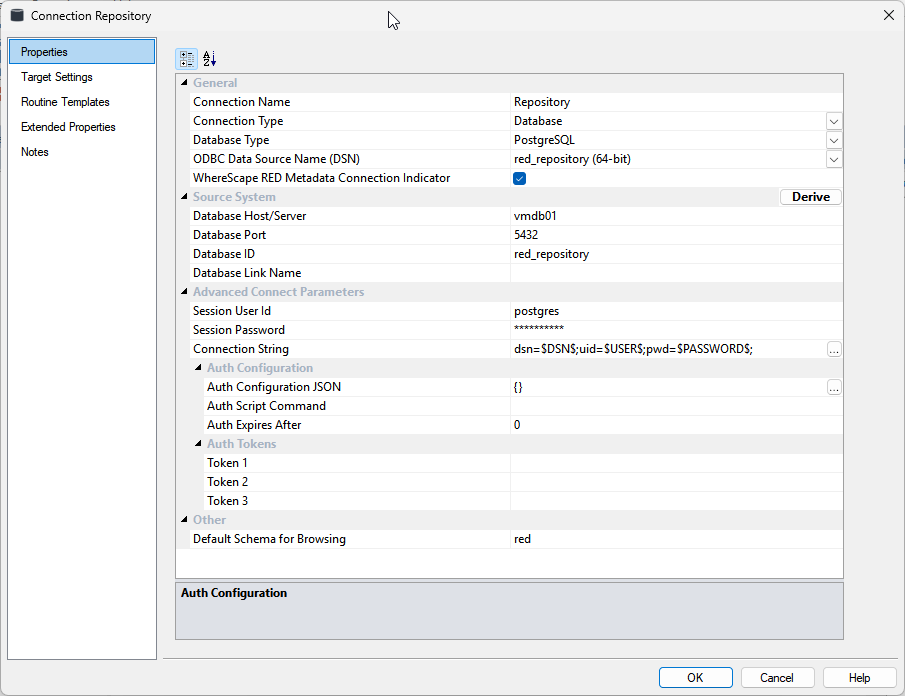Screen dimensions: 905x696
Task: Collapse the General section
Action: coord(183,83)
